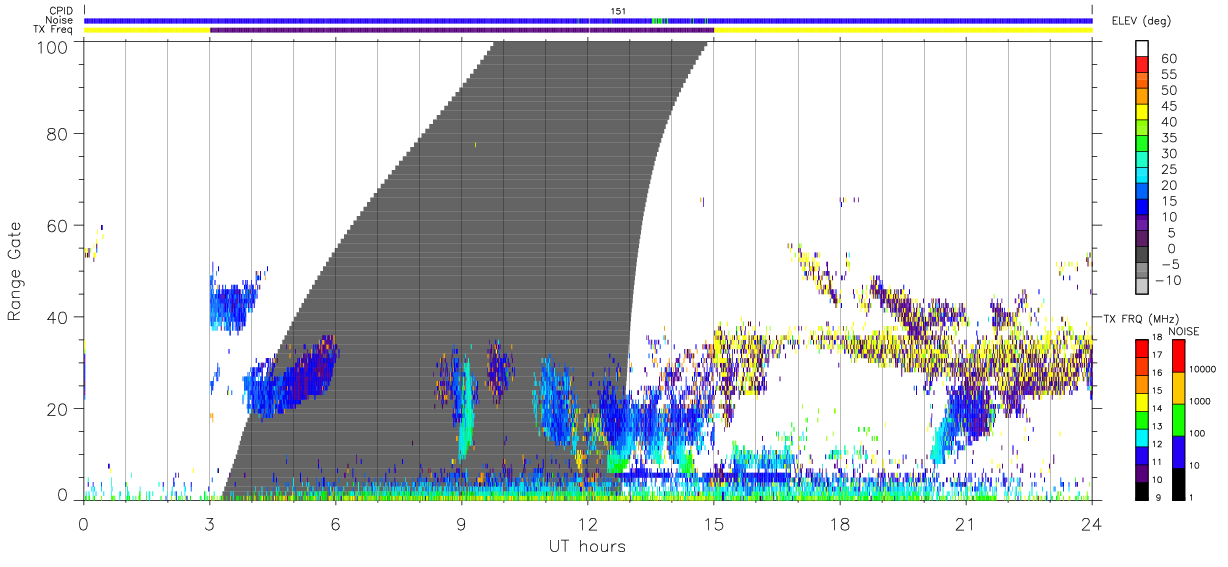Click the 'Noise' strip label at top left

pos(61,20)
